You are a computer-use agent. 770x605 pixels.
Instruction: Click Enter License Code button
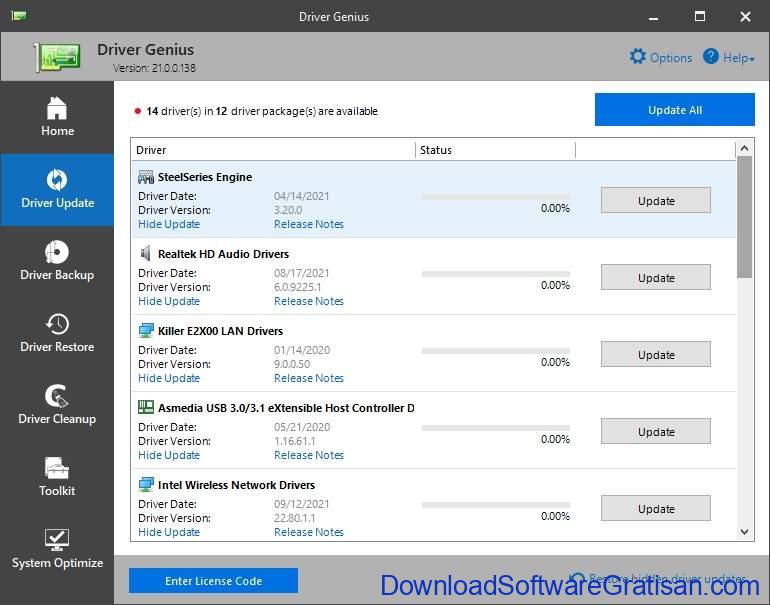[x=213, y=581]
